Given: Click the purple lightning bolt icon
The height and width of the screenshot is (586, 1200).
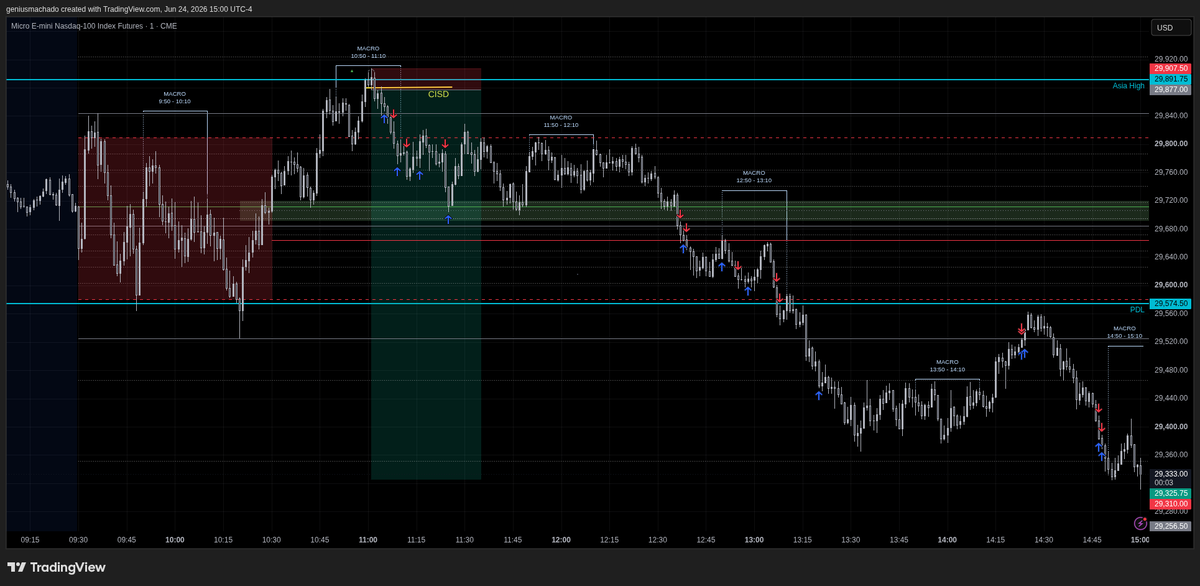Looking at the screenshot, I should tap(1141, 523).
